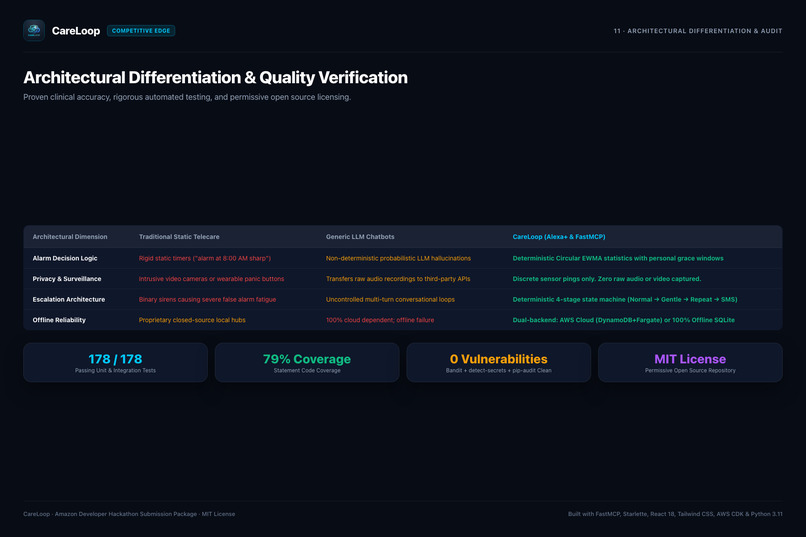Click 'Rigid static timers' cell
The width and height of the screenshot is (806, 537).
pyautogui.click(x=205, y=258)
